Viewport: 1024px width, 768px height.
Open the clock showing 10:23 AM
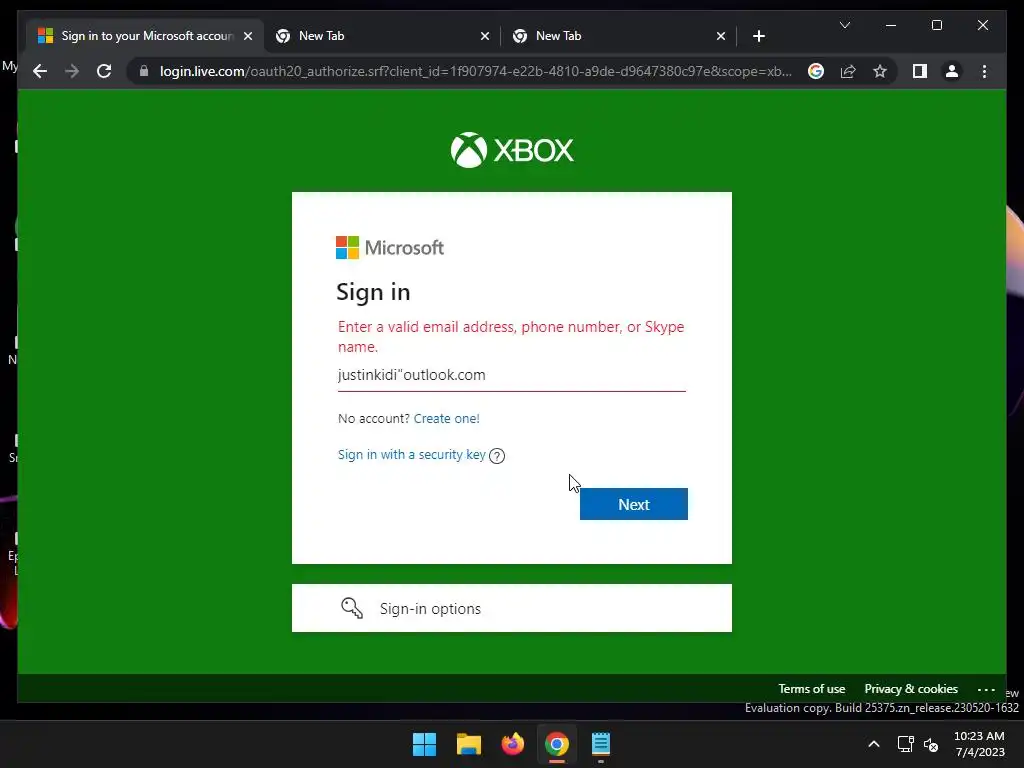(979, 744)
